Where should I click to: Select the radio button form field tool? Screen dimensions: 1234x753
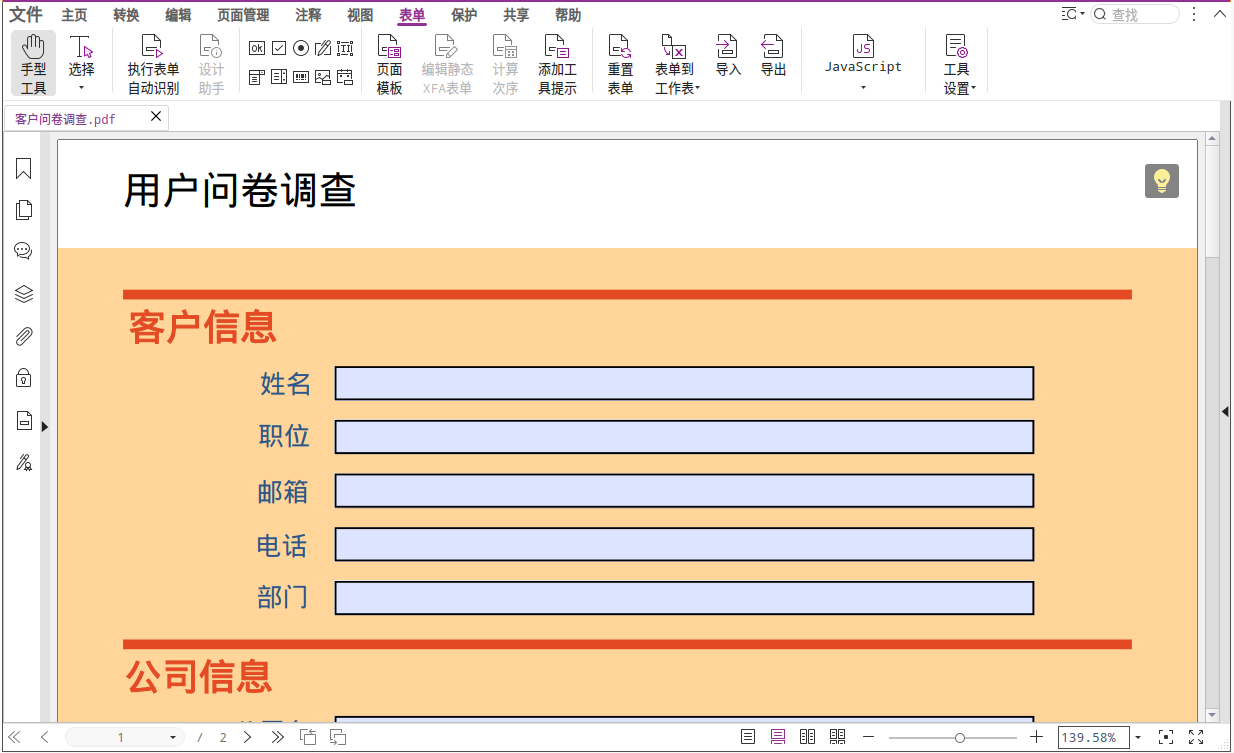(301, 47)
